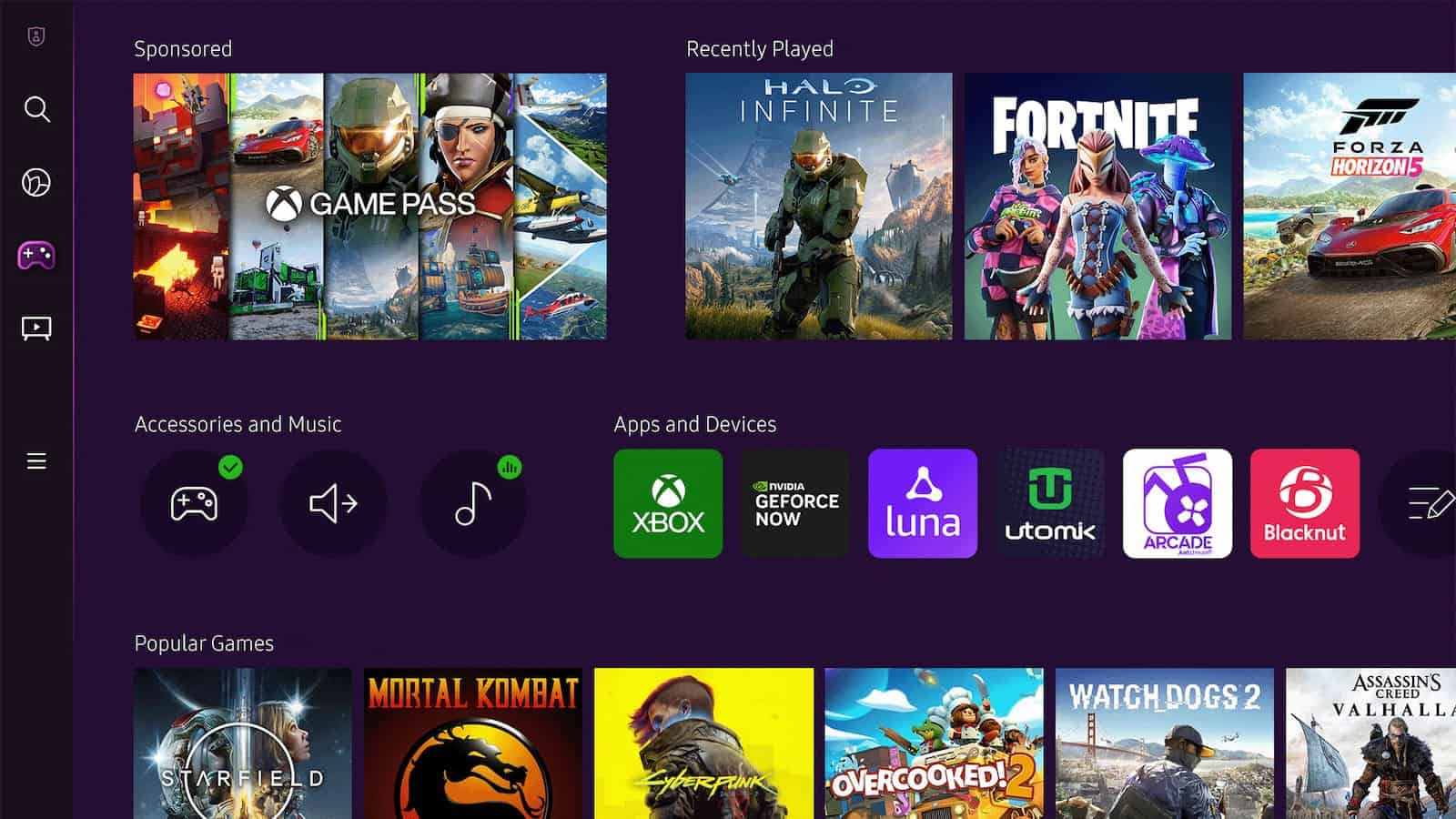Open the sponsored Game Pass banner

370,207
